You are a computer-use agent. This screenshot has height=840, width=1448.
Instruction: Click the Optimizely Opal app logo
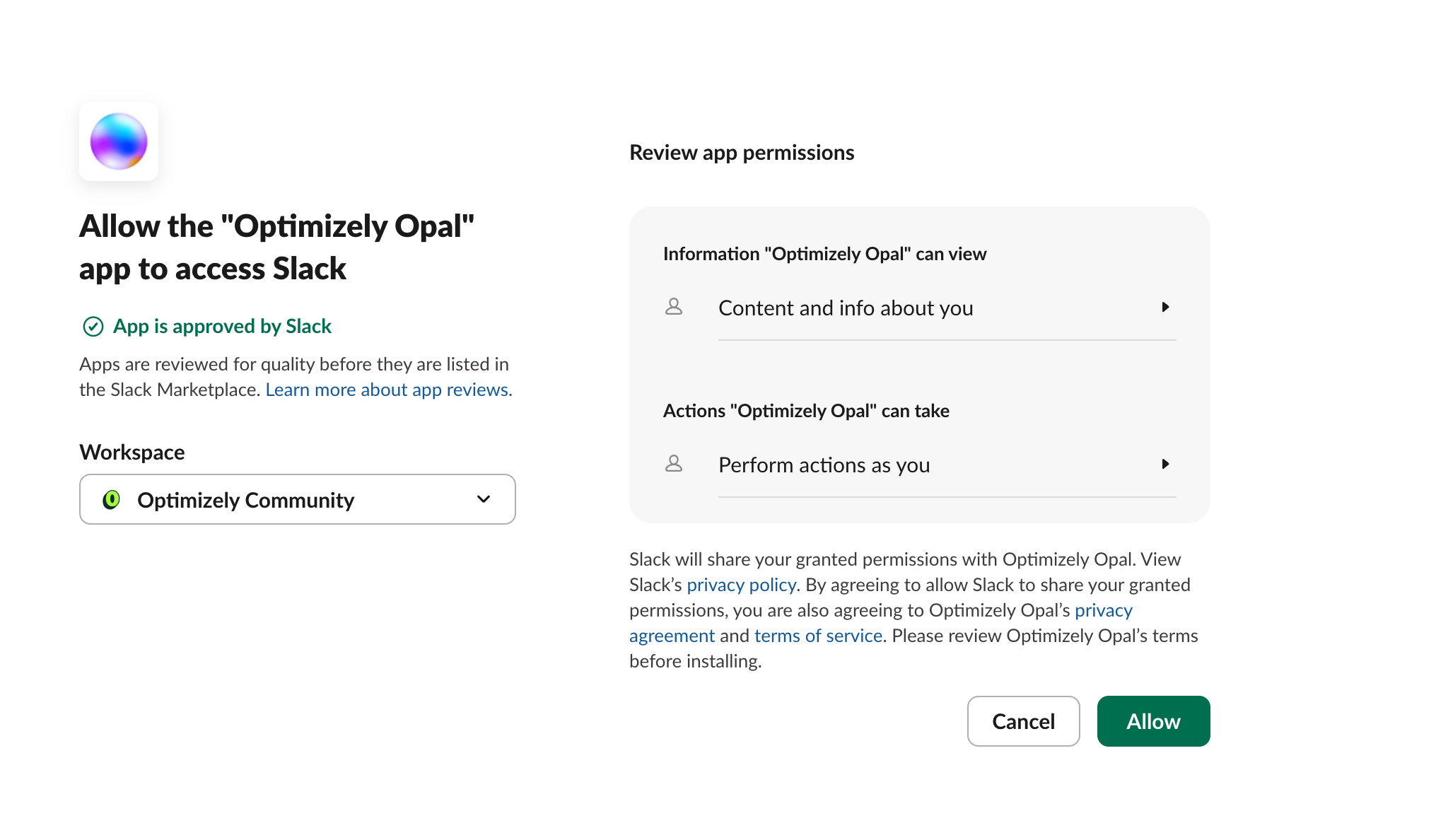tap(119, 141)
